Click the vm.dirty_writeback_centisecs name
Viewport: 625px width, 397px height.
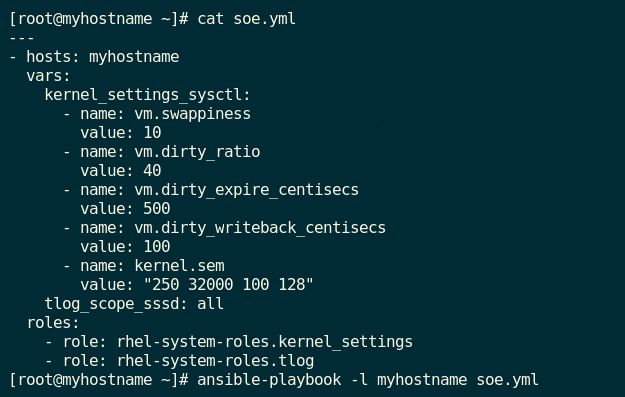click(260, 228)
